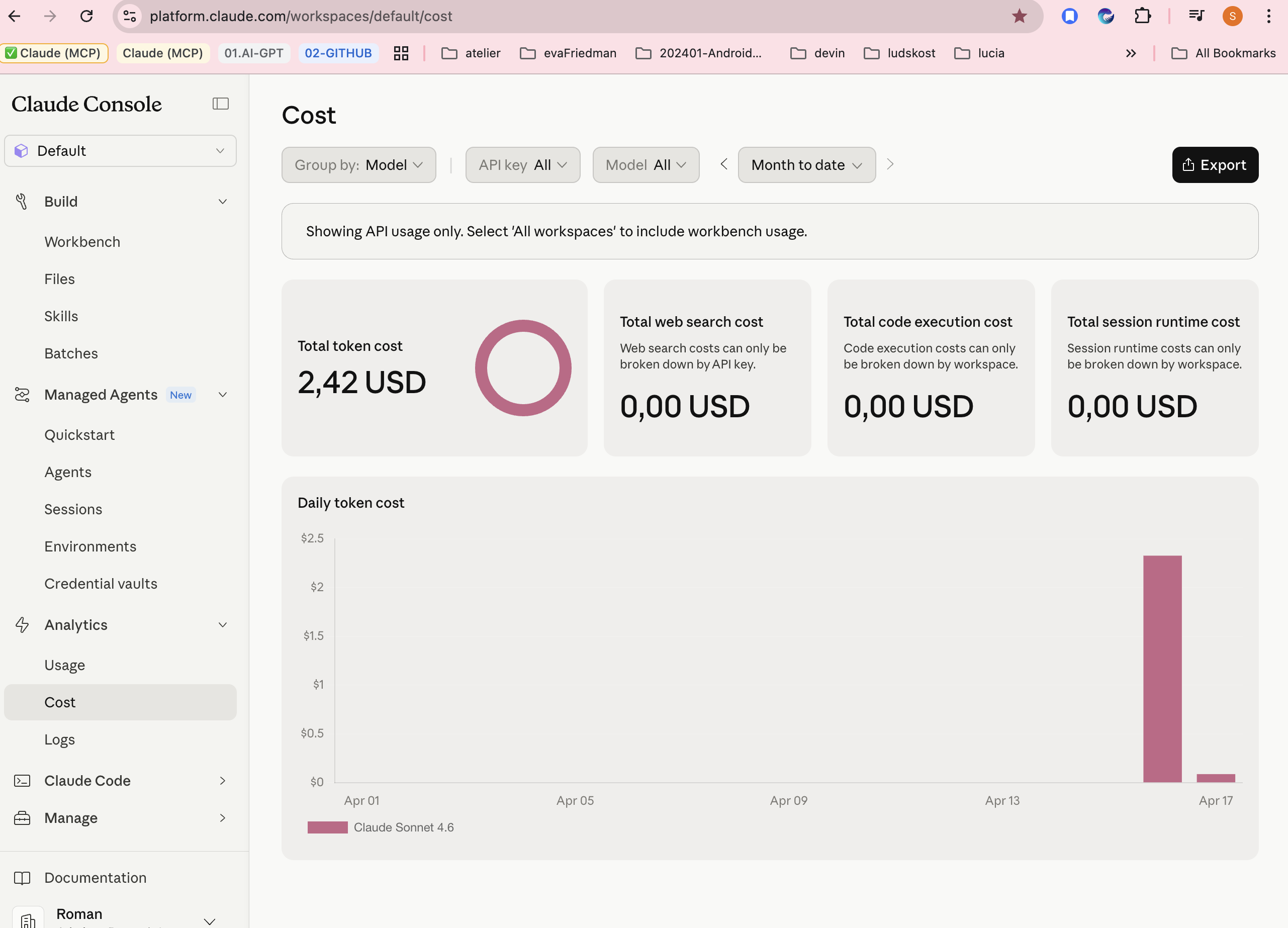1288x928 pixels.
Task: Open the API key filter dropdown
Action: click(x=522, y=165)
